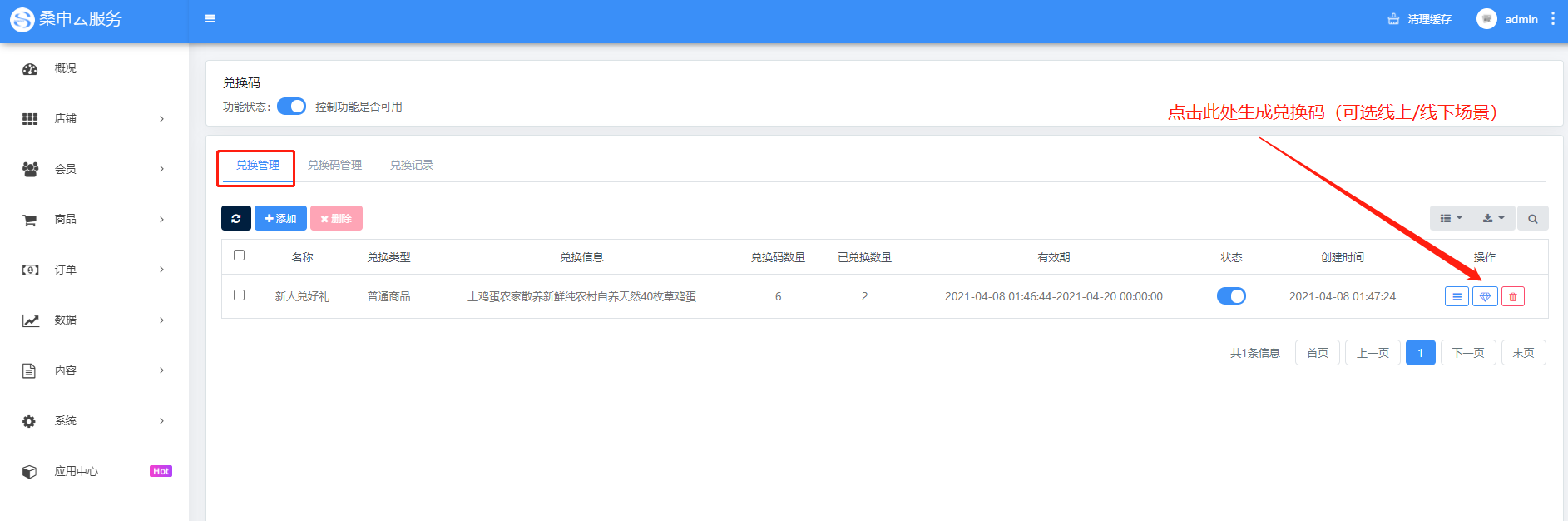Click the 删除 button

point(336,218)
